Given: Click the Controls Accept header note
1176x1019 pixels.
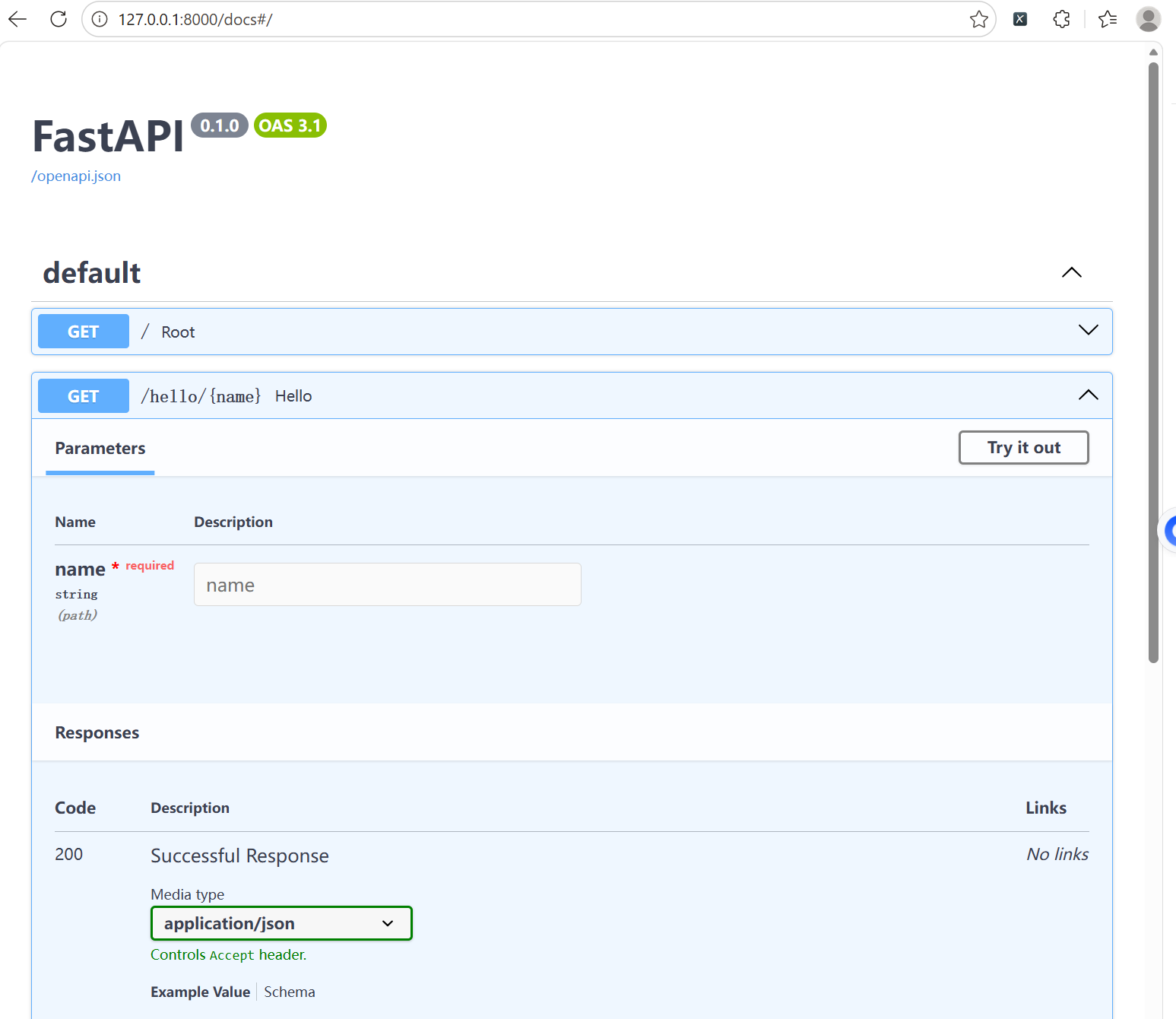Looking at the screenshot, I should click(229, 954).
